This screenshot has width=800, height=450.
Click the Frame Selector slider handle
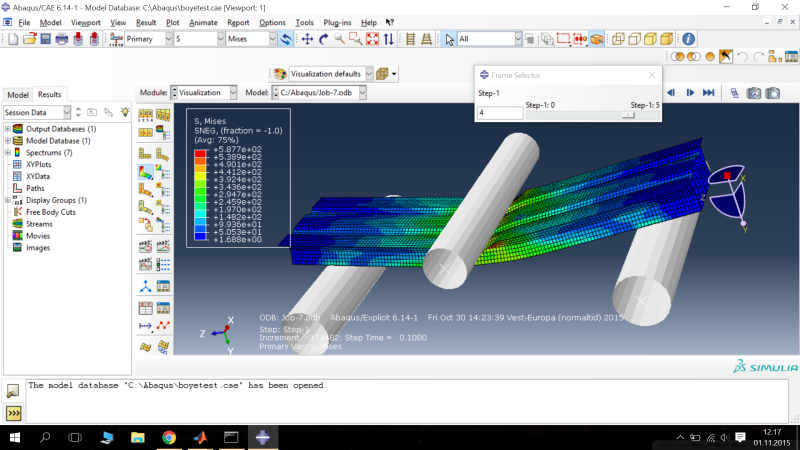(x=628, y=115)
